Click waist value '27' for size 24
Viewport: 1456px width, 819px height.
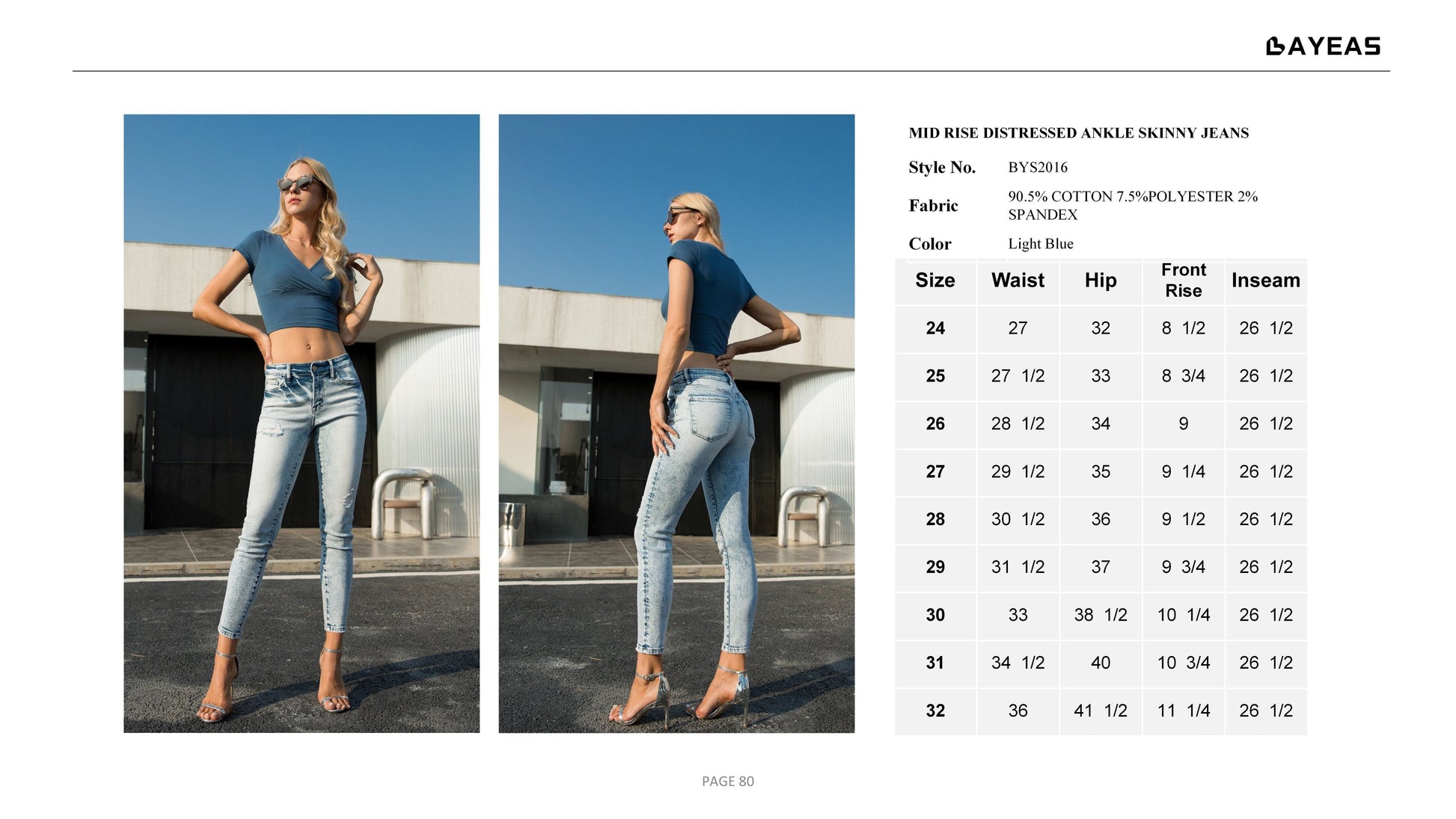[1018, 328]
